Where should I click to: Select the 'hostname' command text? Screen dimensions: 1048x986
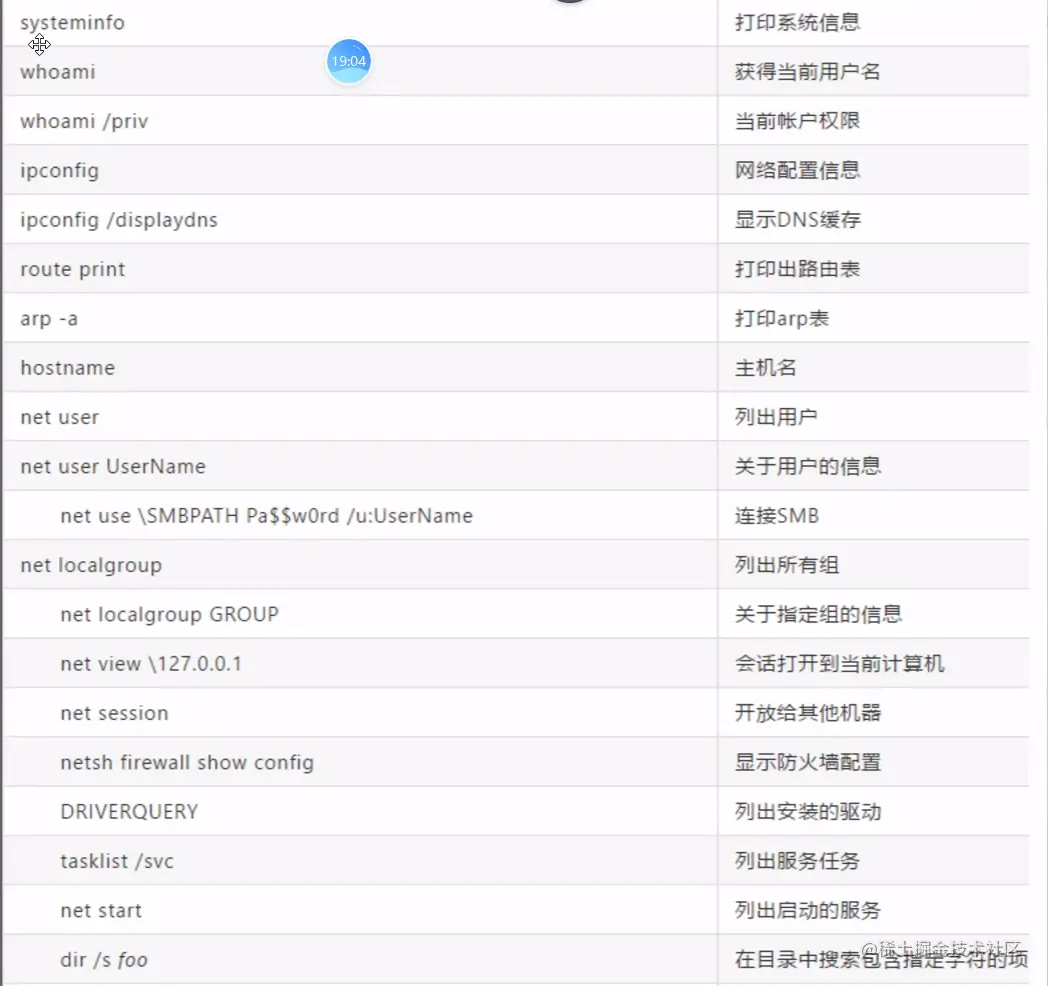tap(68, 368)
